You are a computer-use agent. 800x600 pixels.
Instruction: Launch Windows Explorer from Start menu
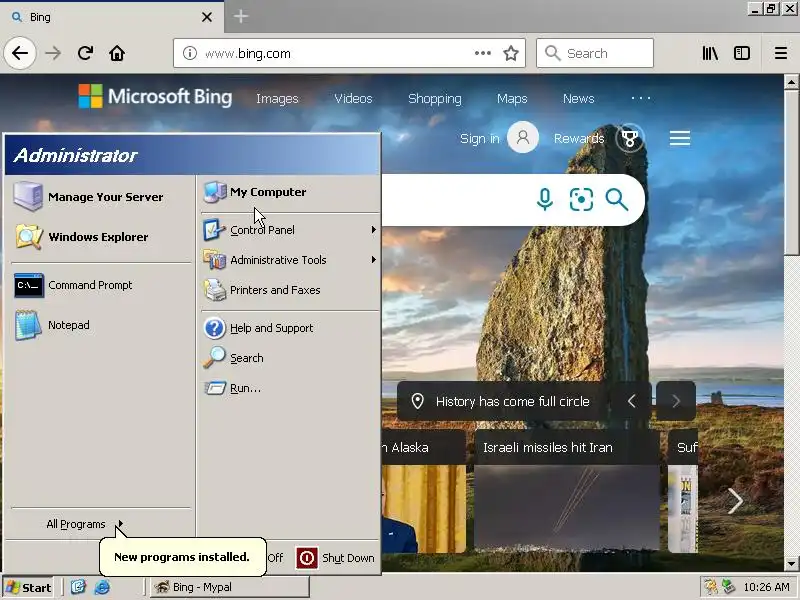point(100,237)
